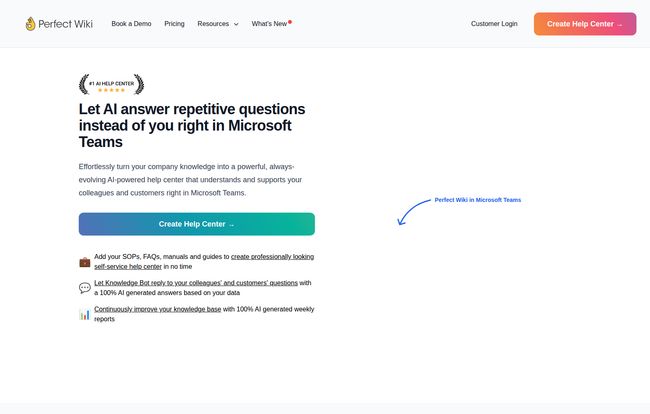Open the Knowledge Bot reply link

(196, 283)
